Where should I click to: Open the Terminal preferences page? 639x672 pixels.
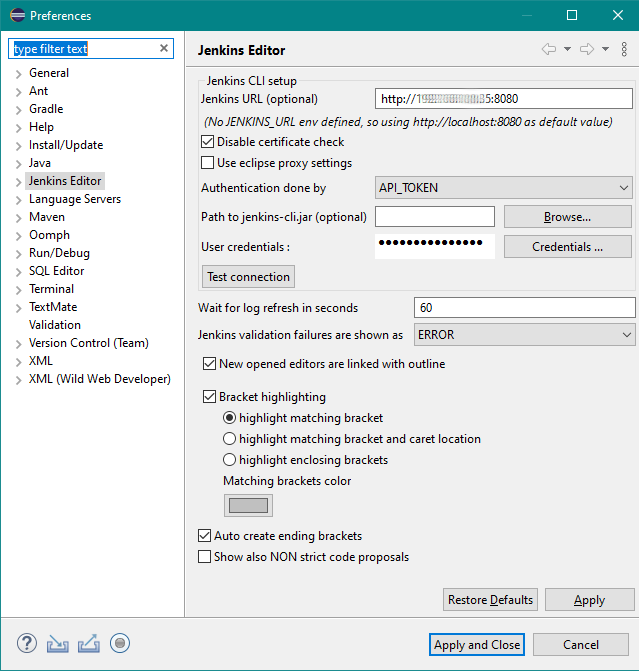click(x=51, y=289)
